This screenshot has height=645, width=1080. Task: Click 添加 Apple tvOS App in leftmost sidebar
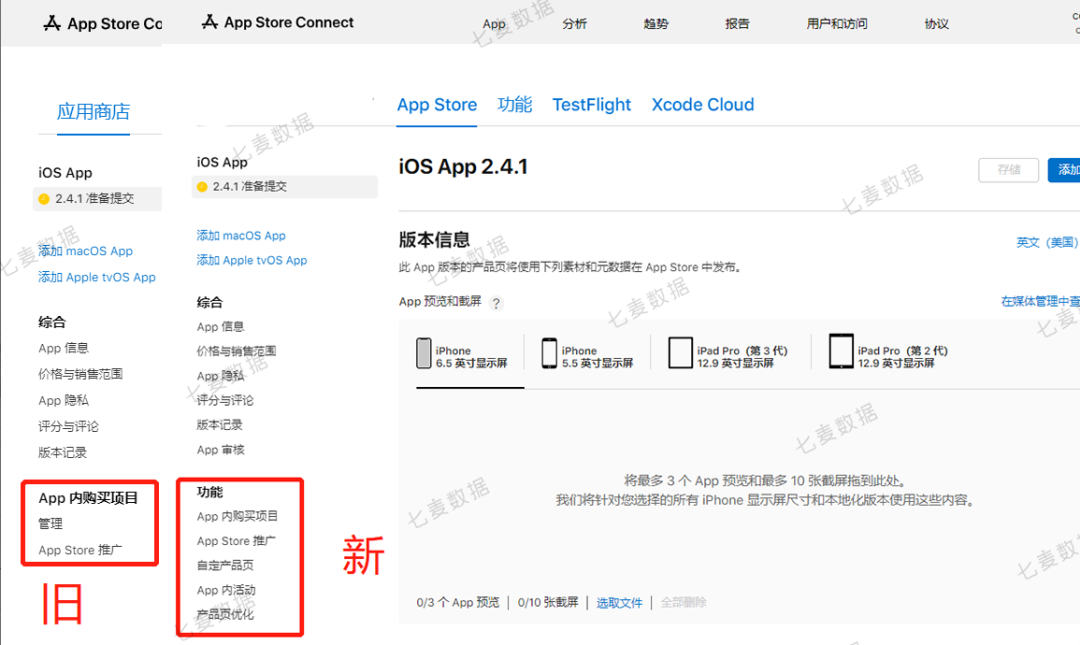(x=97, y=277)
